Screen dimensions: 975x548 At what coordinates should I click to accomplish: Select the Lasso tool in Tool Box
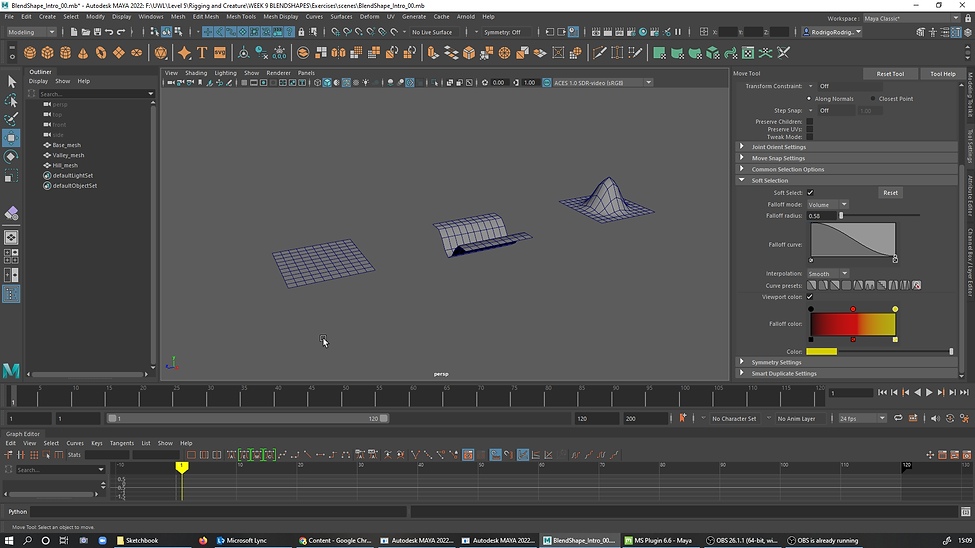point(11,100)
